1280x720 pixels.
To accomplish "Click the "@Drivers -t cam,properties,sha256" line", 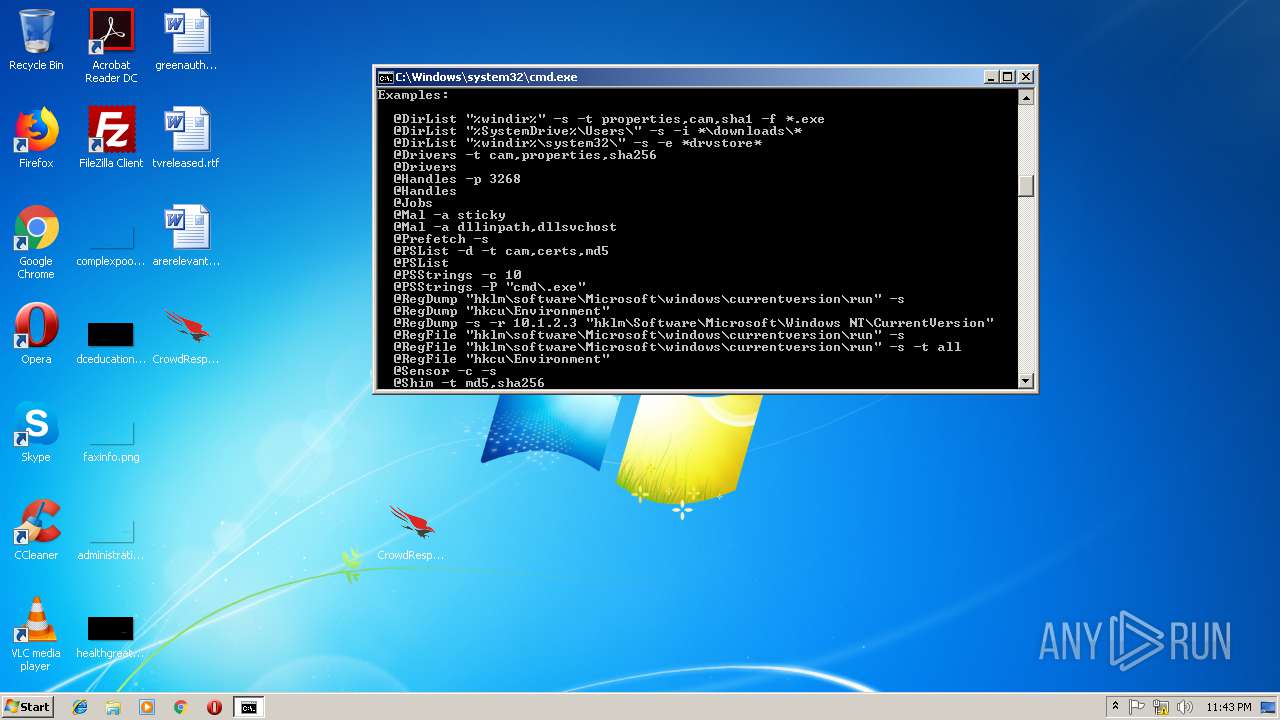I will tap(525, 155).
